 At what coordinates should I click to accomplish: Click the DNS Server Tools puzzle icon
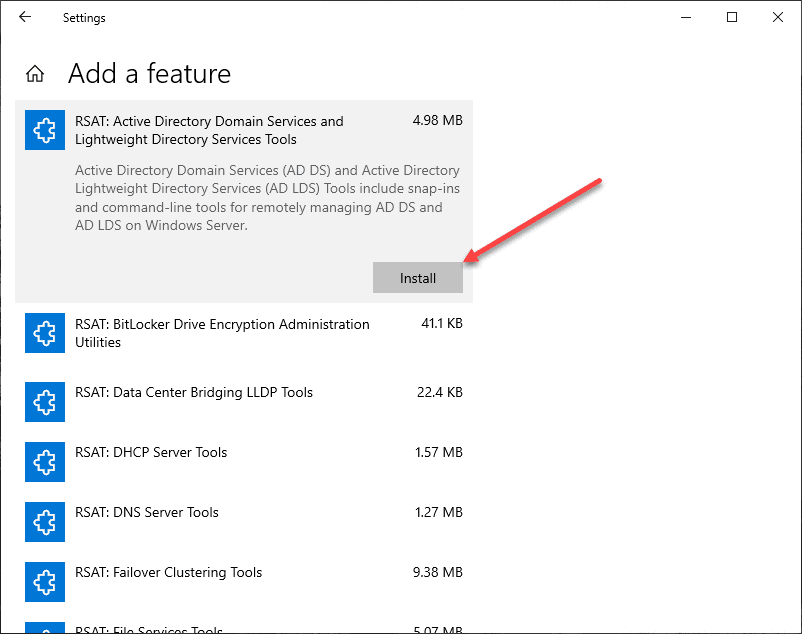(44, 522)
